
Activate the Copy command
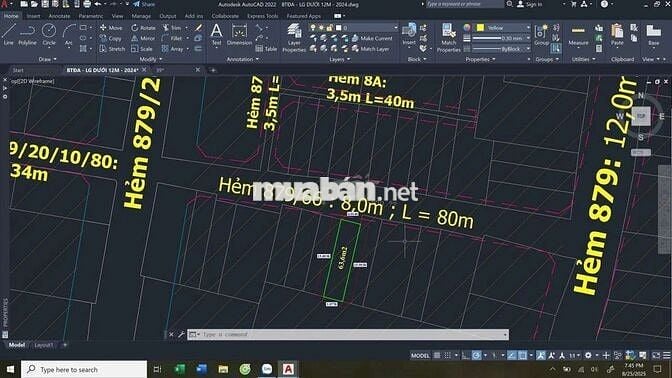coord(111,38)
